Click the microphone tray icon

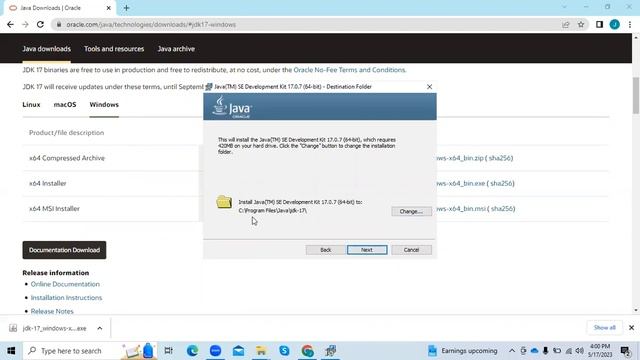[x=545, y=351]
